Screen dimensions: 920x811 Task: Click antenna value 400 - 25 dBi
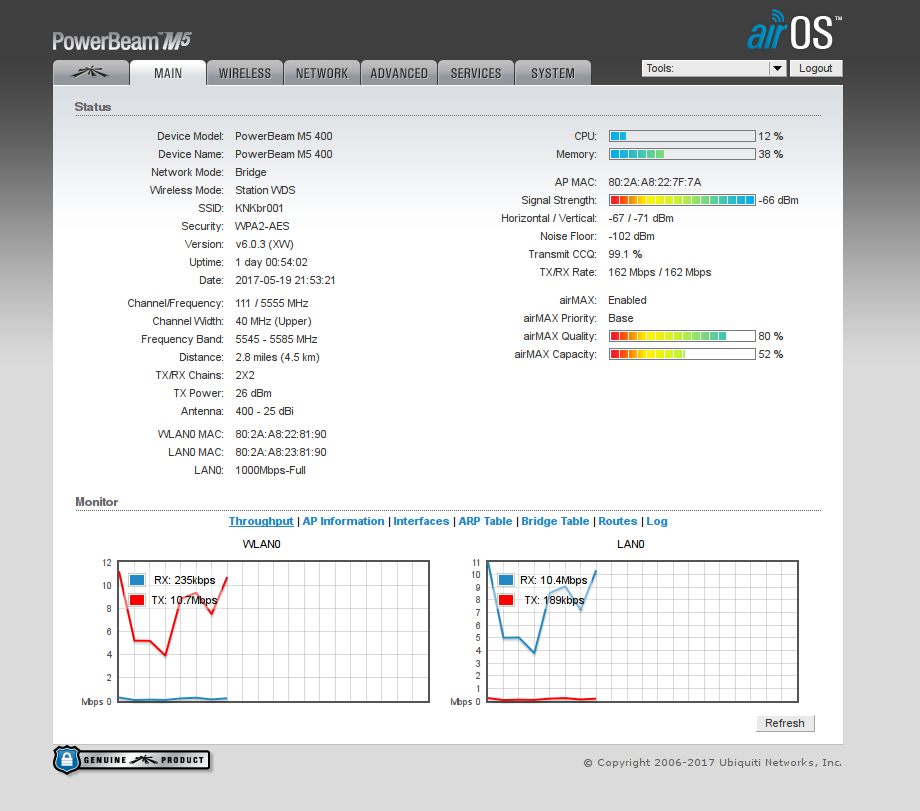tap(265, 411)
